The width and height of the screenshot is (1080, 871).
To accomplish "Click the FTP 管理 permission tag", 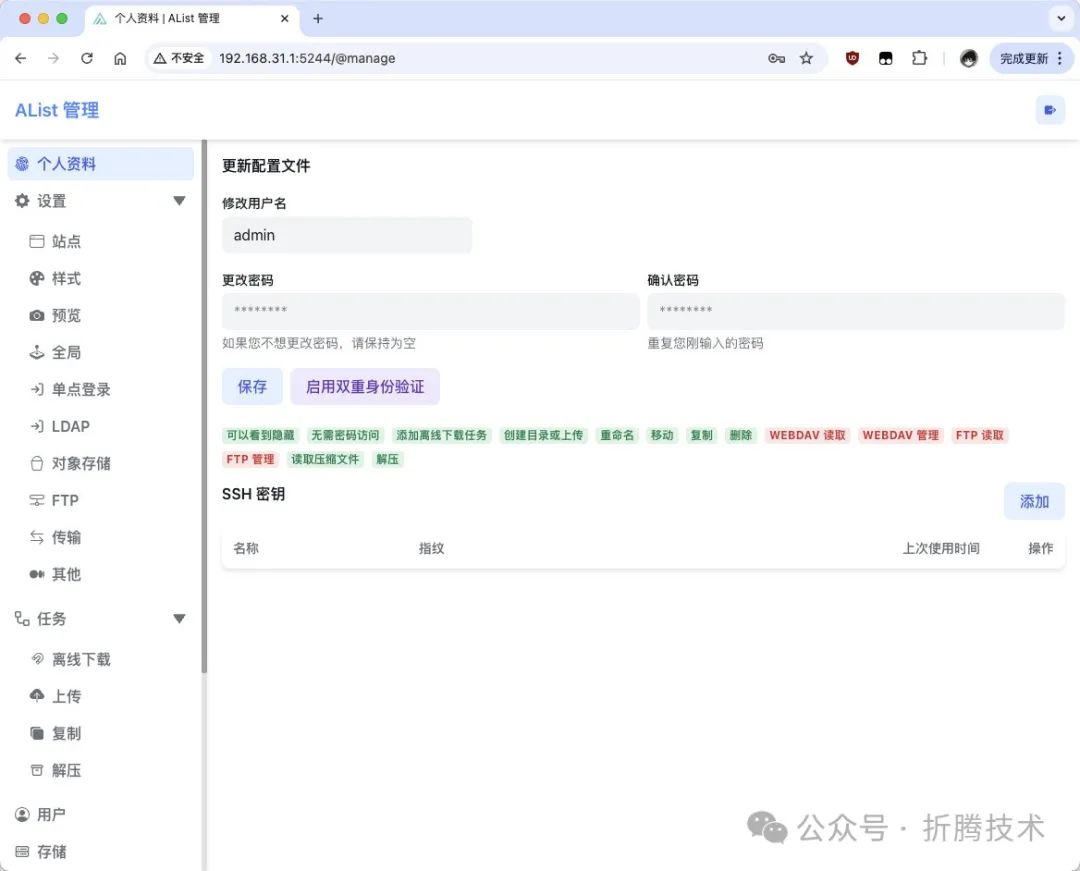I will [x=250, y=459].
